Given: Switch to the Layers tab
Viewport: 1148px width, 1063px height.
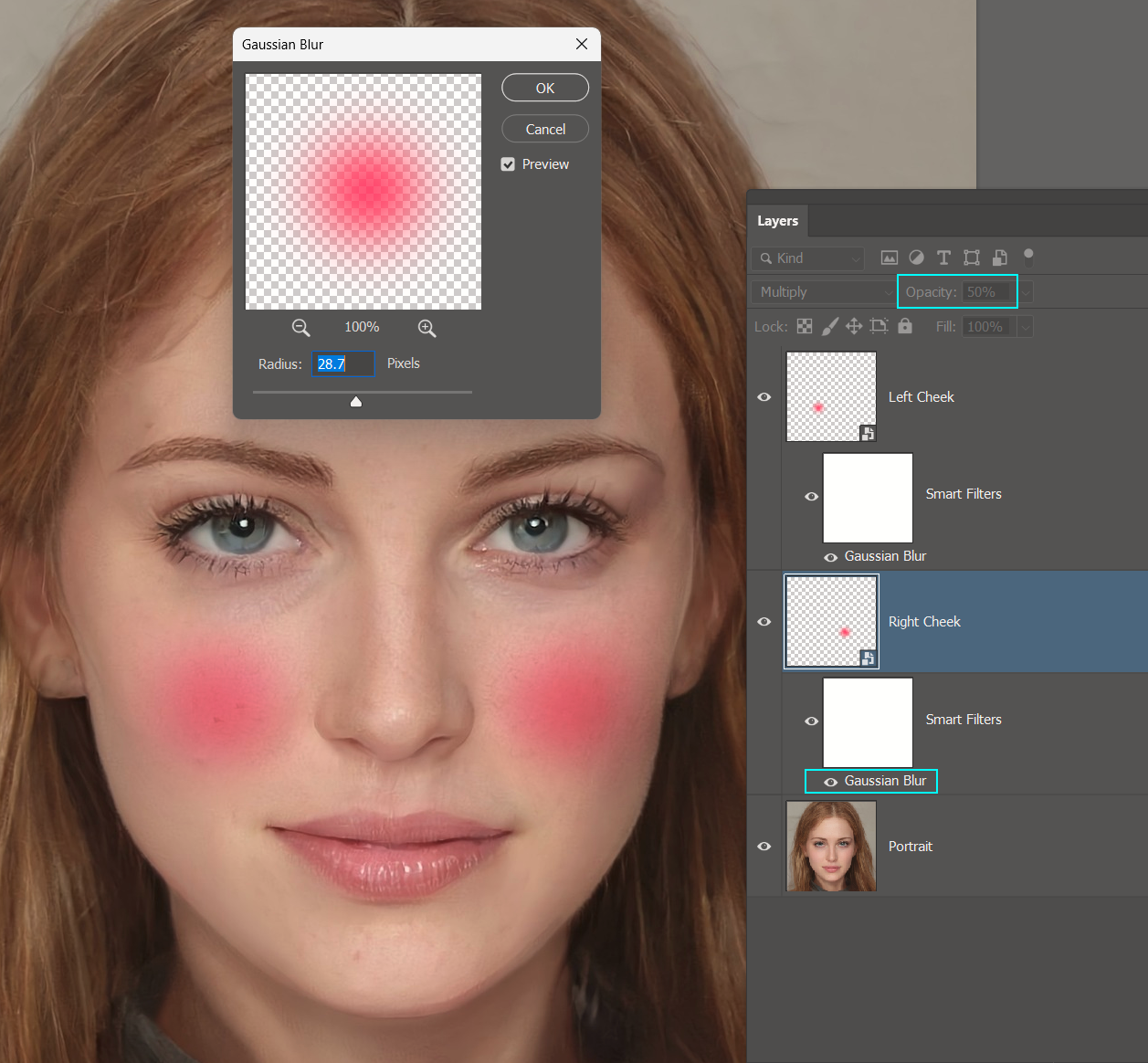Looking at the screenshot, I should tap(777, 220).
